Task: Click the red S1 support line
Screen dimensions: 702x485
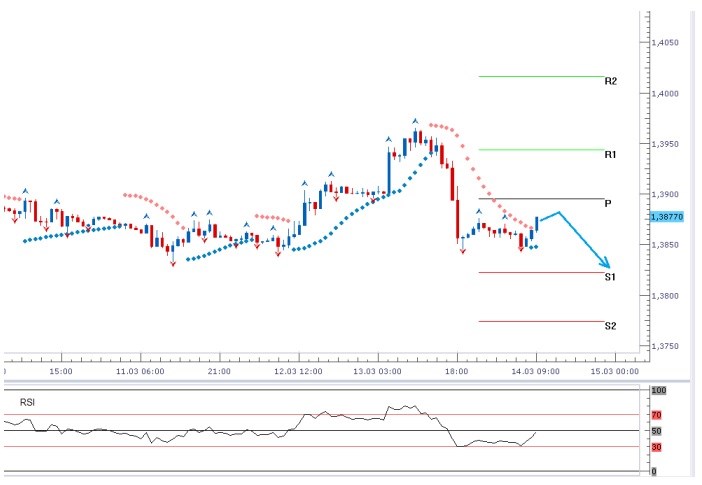Action: tap(541, 272)
